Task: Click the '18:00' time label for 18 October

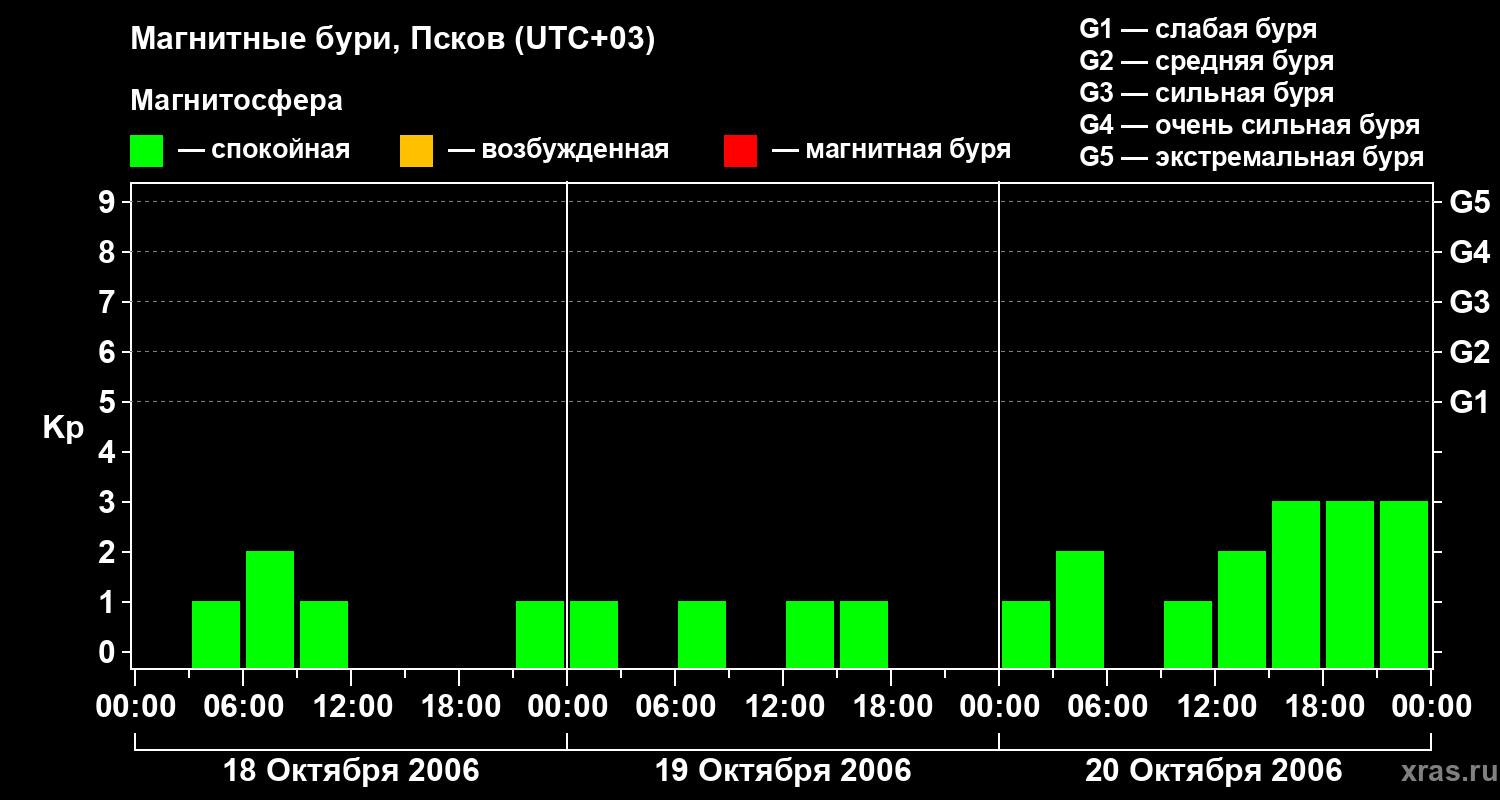Action: tap(459, 707)
